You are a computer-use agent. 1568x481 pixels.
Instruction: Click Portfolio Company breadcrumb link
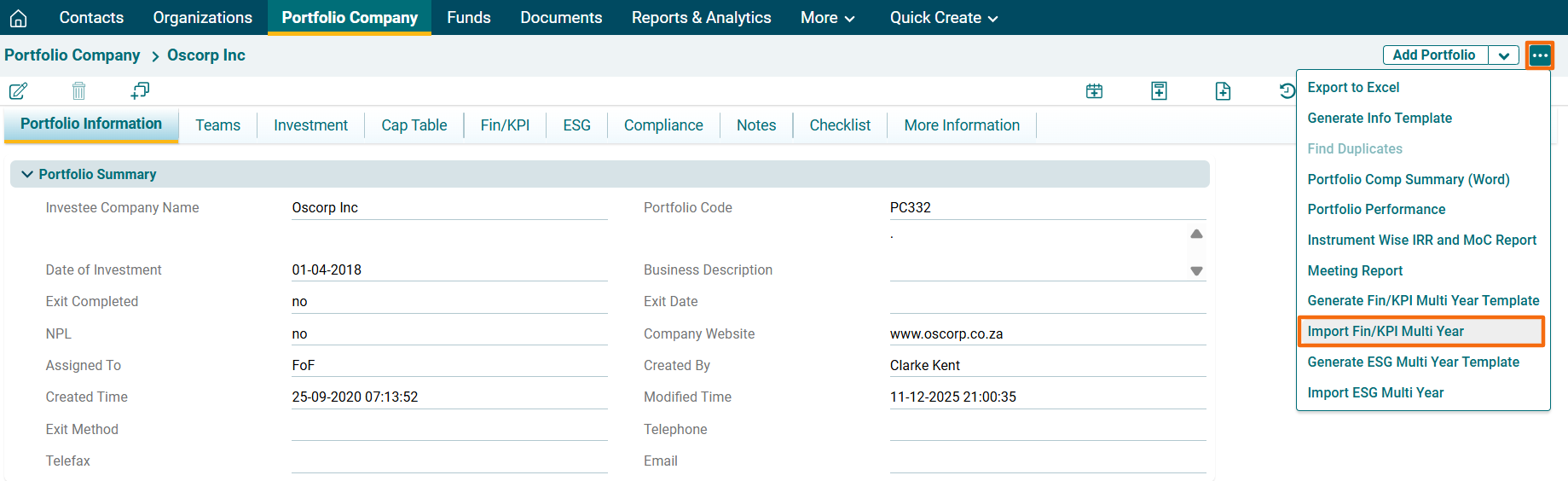pos(72,55)
